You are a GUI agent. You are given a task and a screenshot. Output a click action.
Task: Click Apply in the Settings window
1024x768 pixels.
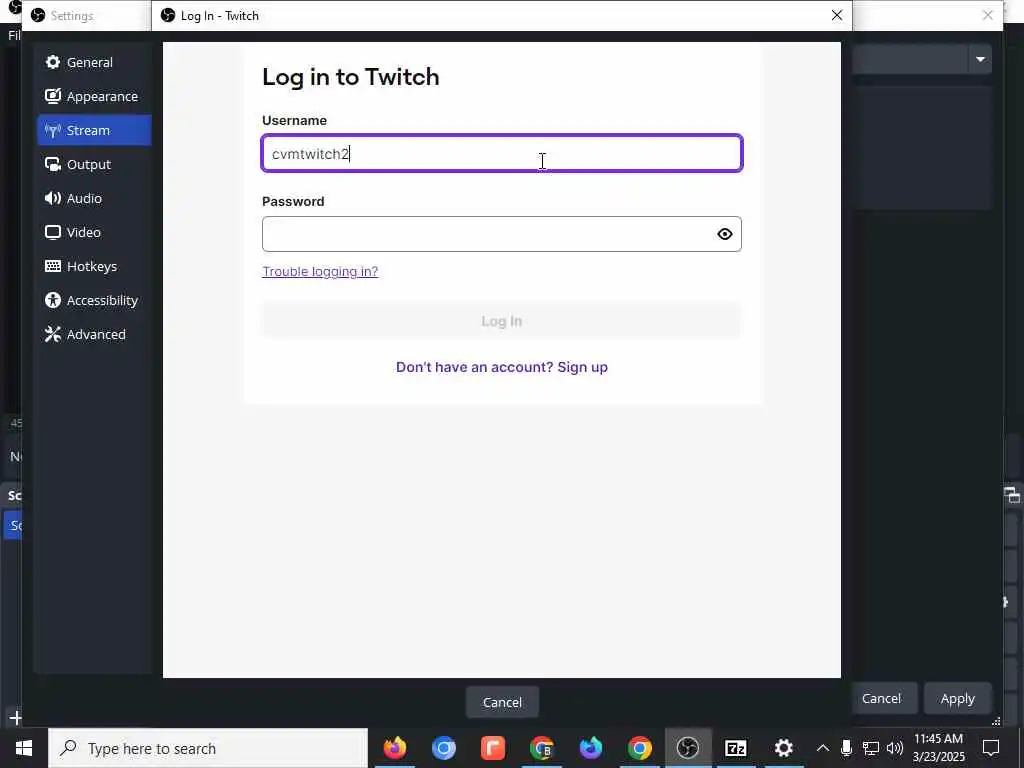(957, 698)
